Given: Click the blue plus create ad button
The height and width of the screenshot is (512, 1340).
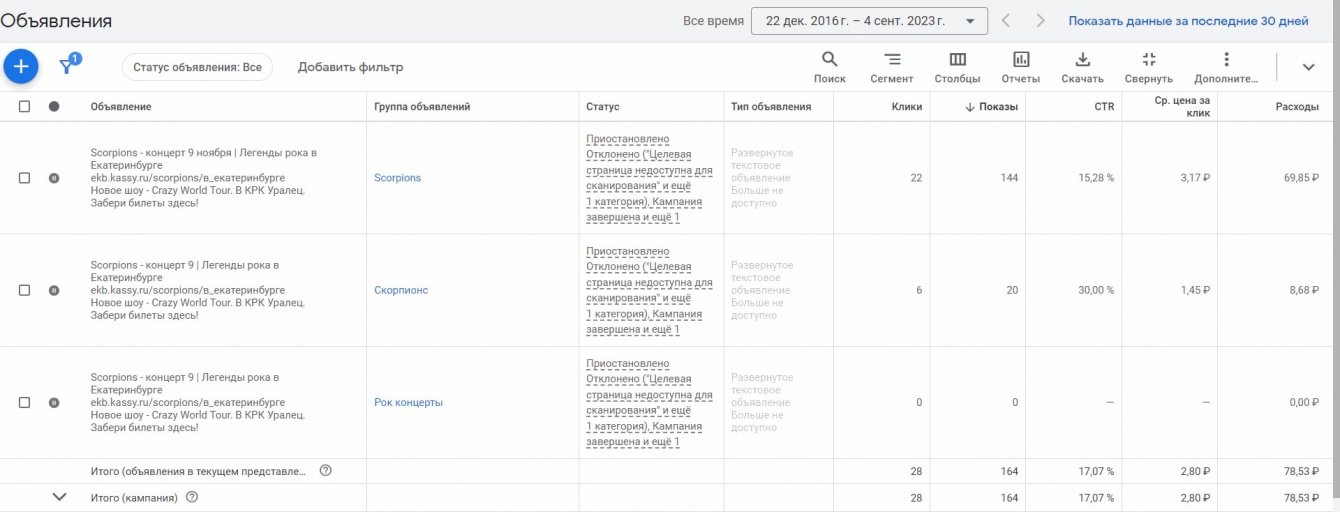Looking at the screenshot, I should point(21,67).
